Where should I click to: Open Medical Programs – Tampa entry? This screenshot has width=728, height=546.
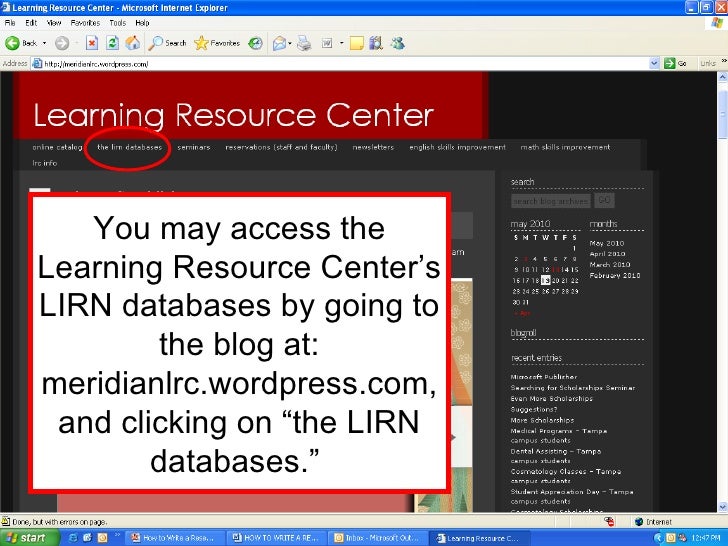point(559,436)
